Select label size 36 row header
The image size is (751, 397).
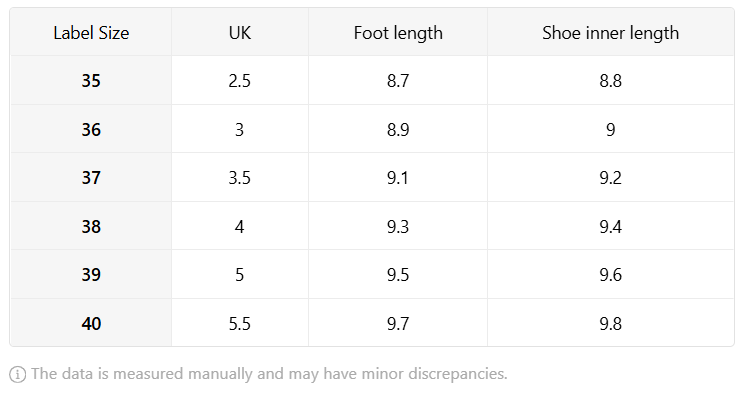(91, 129)
